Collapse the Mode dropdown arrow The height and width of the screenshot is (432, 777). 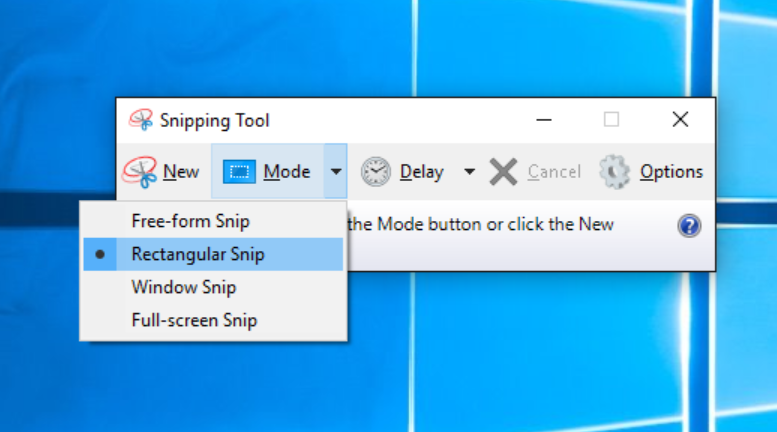click(x=336, y=172)
